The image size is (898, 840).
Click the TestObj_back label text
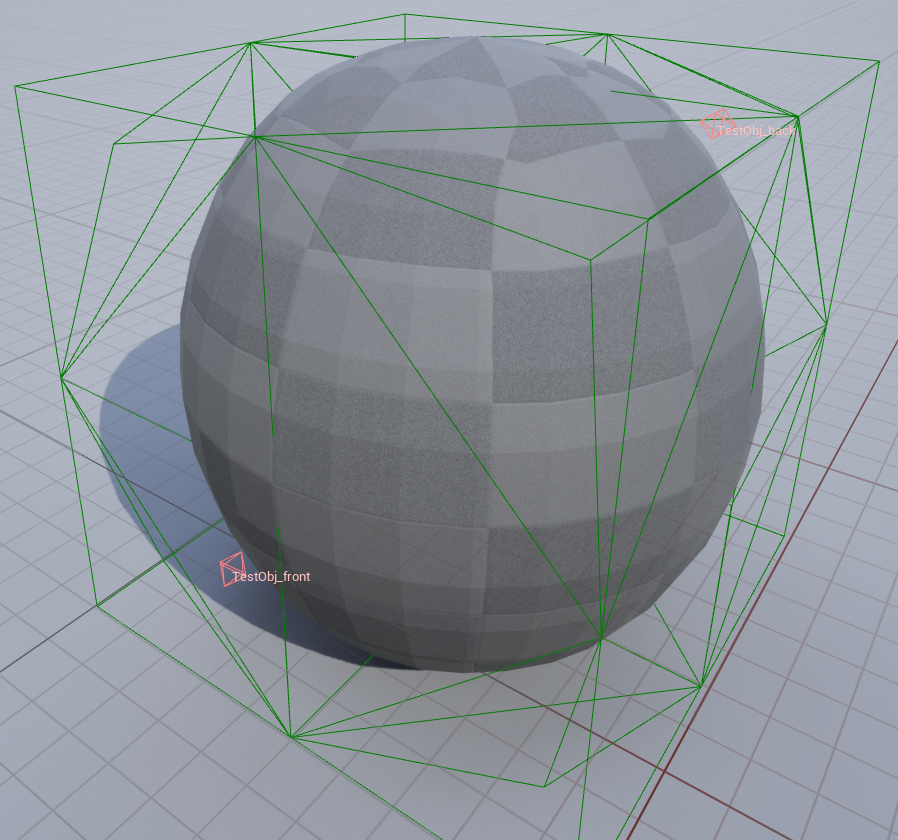[x=756, y=131]
